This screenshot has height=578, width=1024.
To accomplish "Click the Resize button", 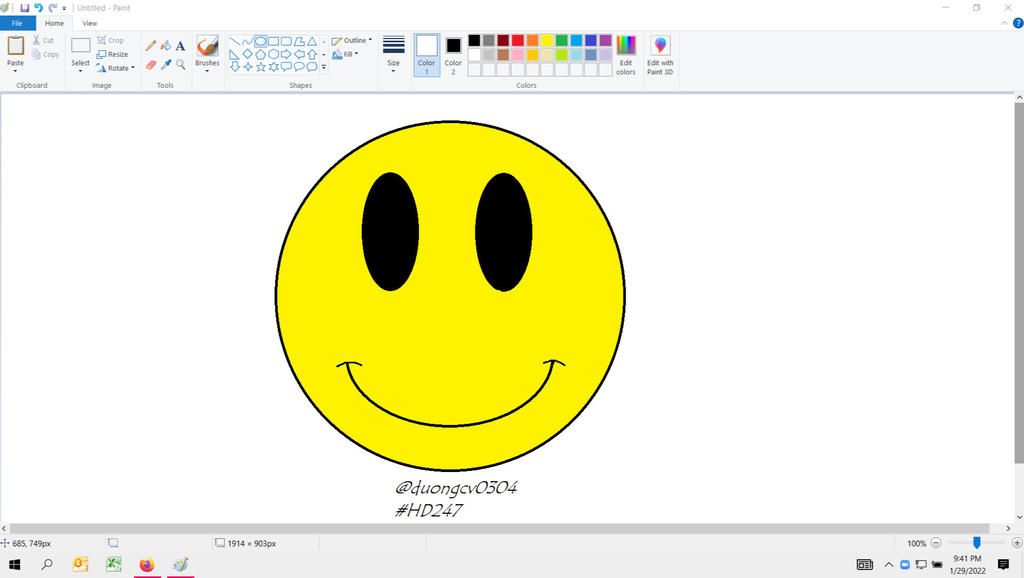I will point(112,54).
